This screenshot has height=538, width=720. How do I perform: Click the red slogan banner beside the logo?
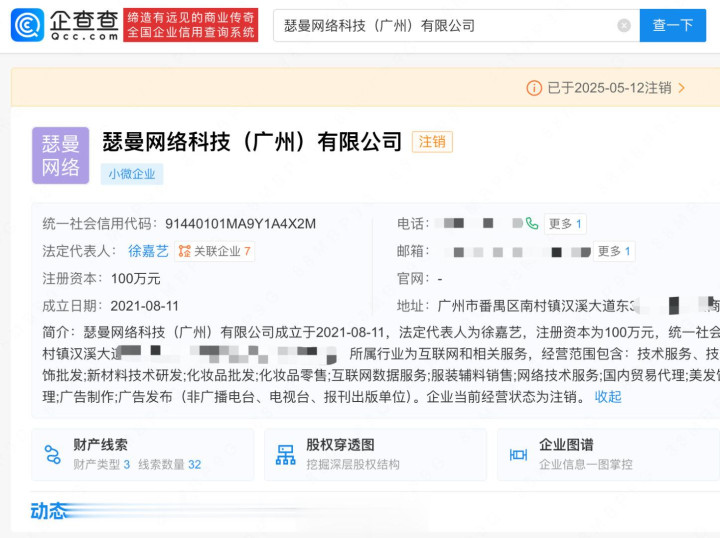[191, 25]
